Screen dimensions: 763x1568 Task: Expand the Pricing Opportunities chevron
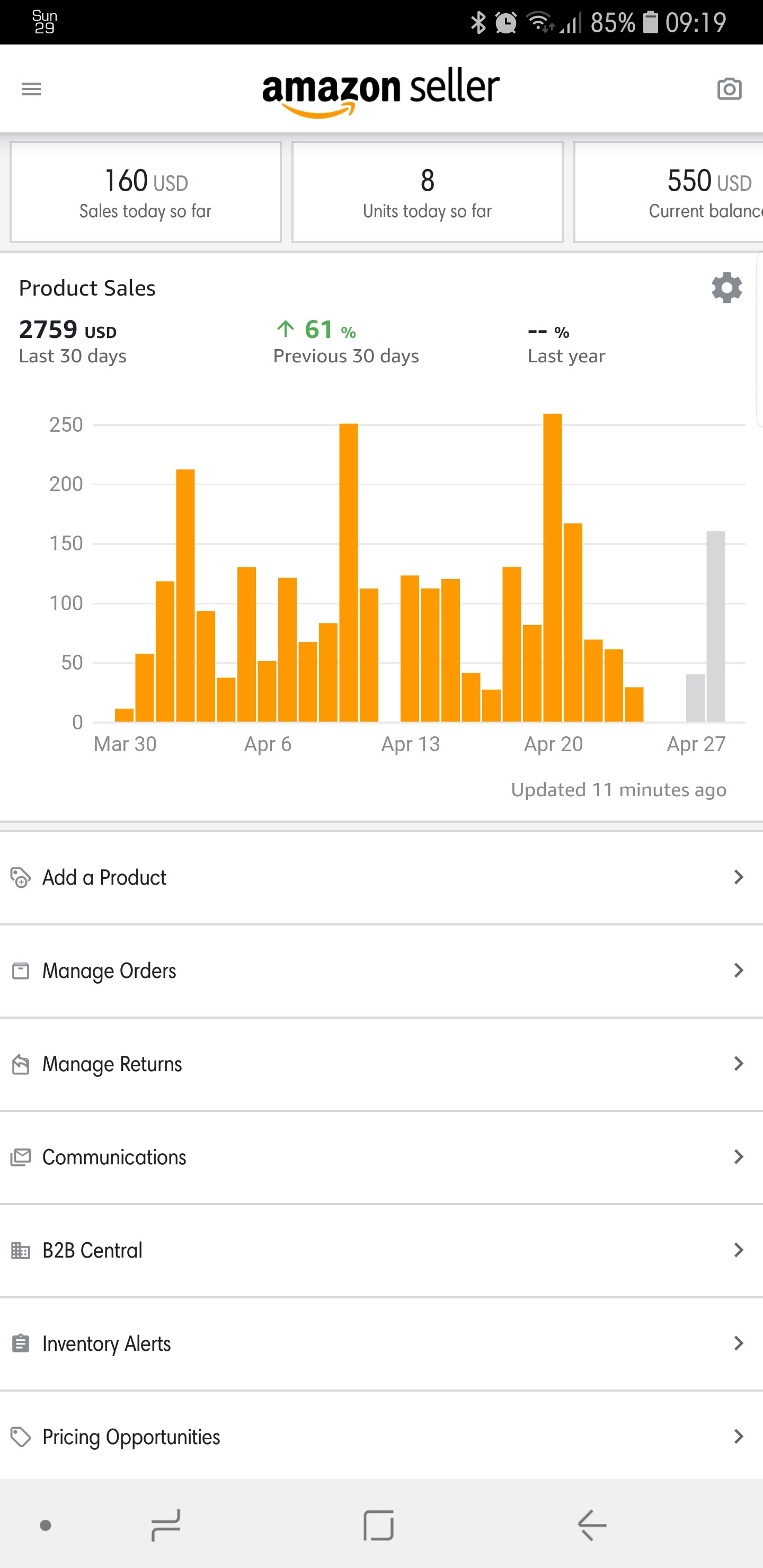coord(739,1437)
